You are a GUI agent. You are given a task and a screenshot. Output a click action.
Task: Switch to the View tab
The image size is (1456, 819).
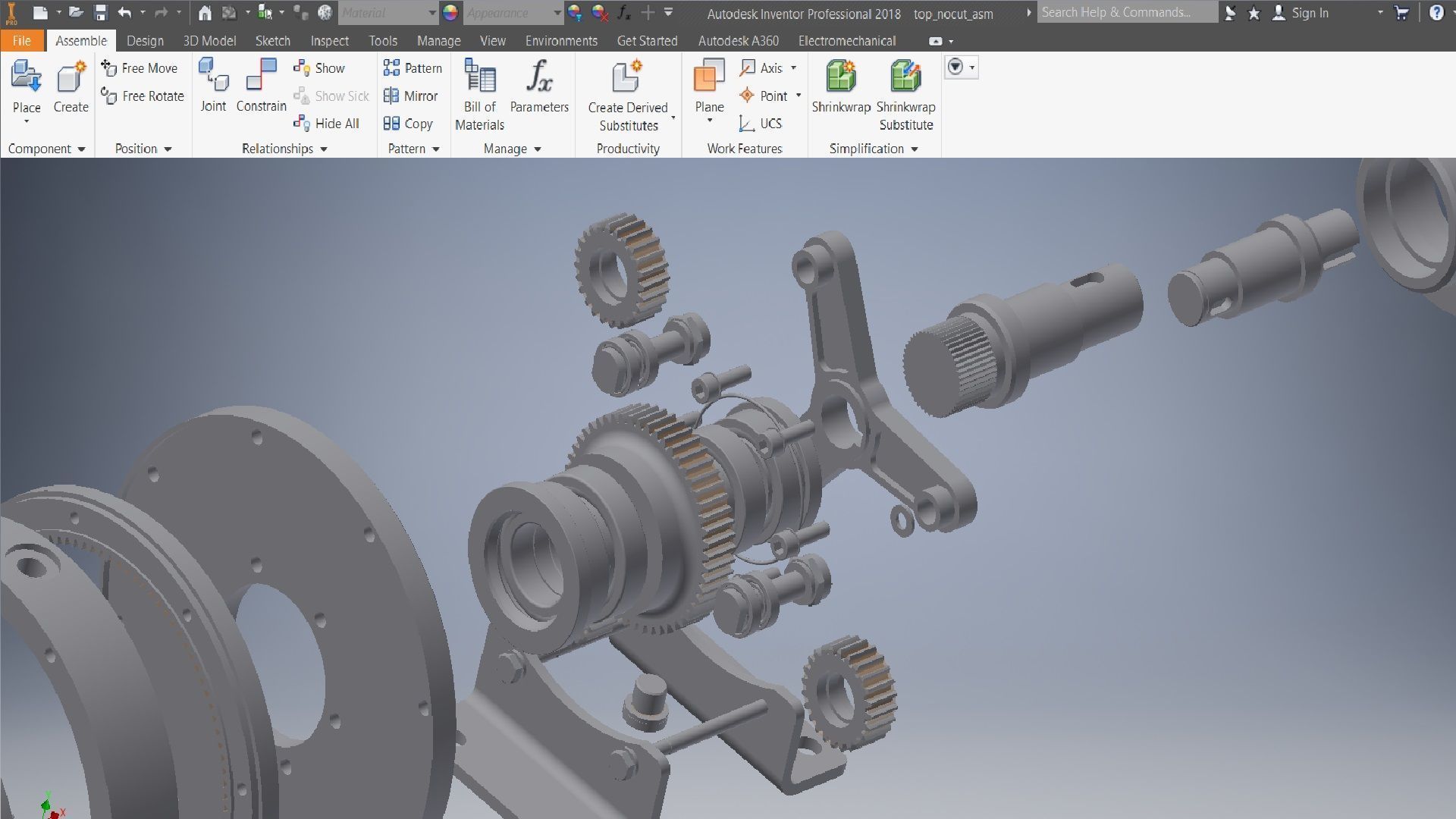coord(492,41)
